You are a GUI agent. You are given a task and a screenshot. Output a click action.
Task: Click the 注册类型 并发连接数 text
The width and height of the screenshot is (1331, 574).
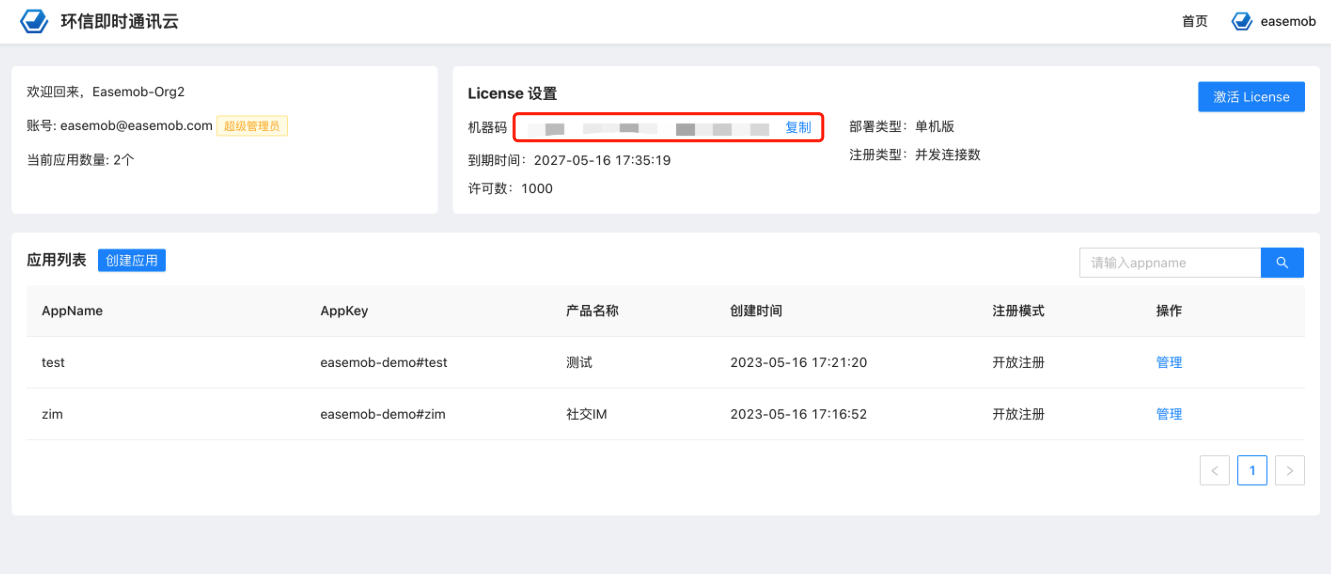[x=914, y=154]
